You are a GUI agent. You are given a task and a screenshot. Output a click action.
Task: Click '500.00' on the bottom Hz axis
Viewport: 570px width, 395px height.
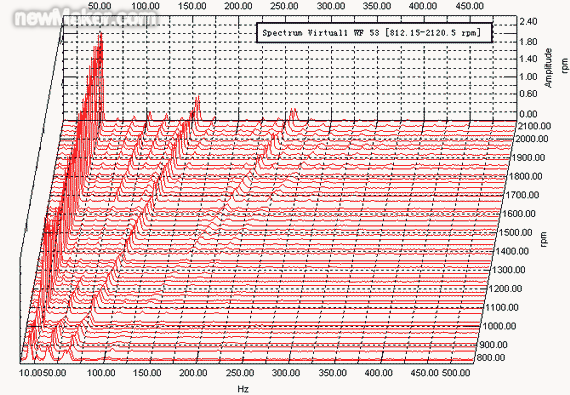point(456,373)
